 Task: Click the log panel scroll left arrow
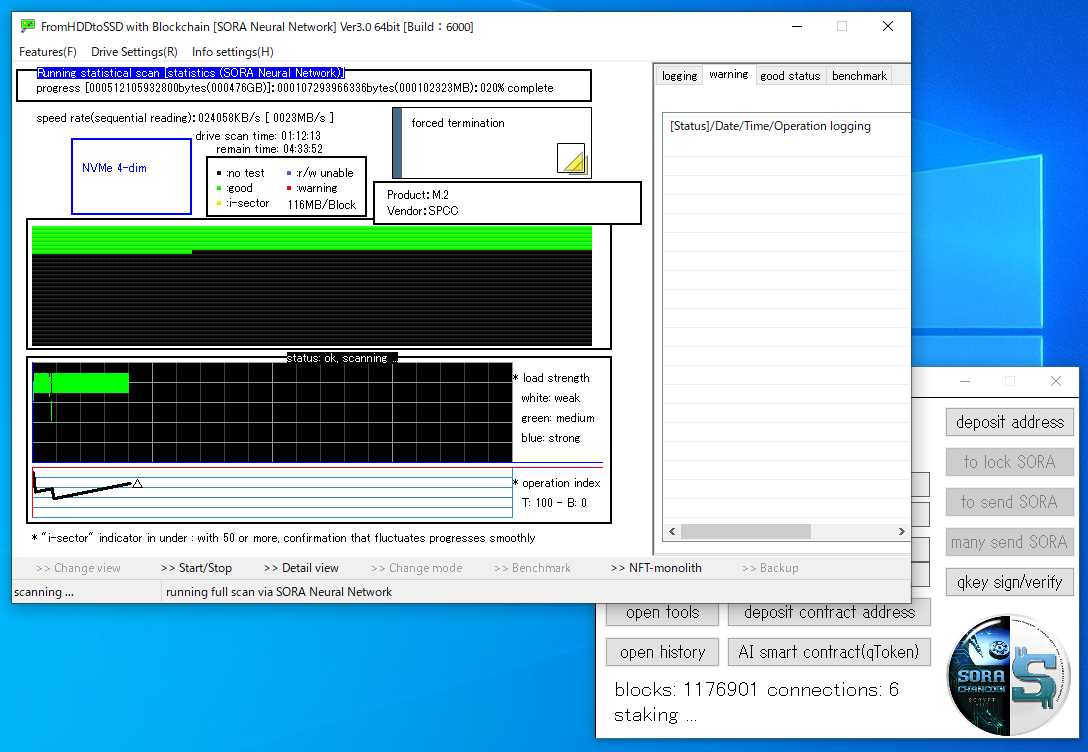[672, 531]
